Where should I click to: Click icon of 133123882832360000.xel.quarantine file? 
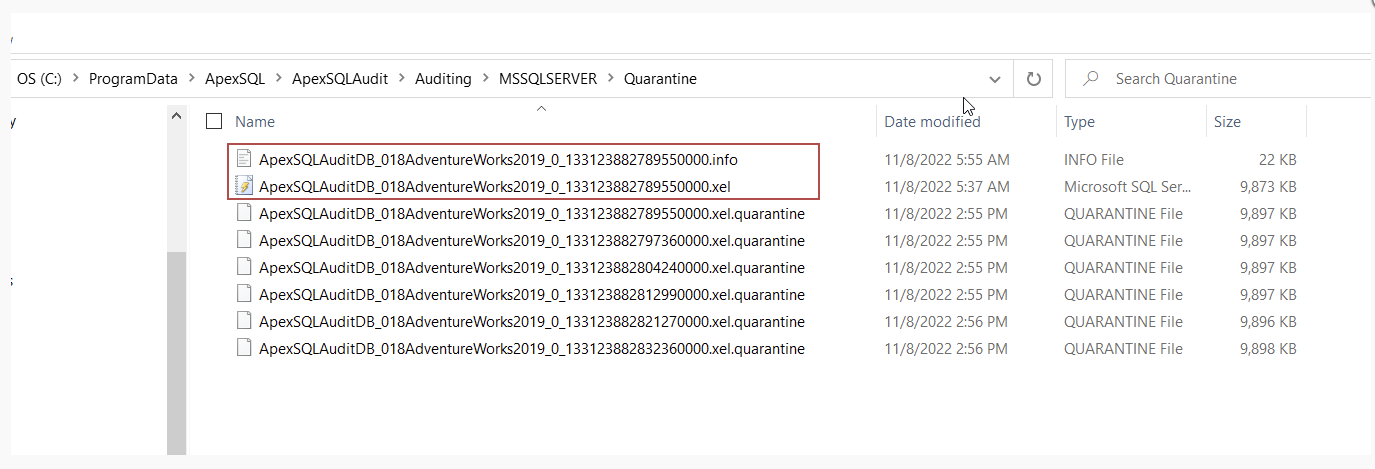pos(243,348)
